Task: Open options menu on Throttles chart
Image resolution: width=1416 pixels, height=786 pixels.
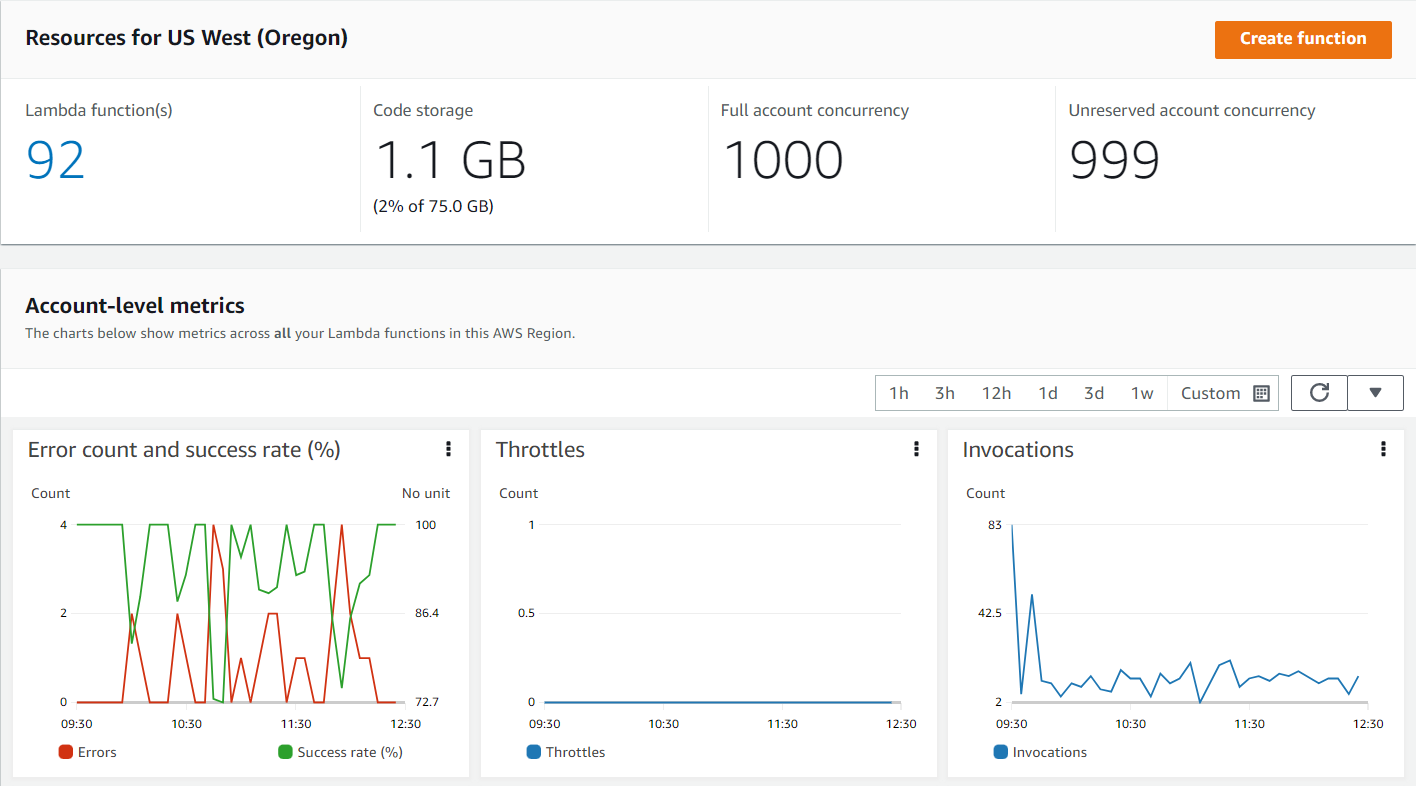Action: pyautogui.click(x=916, y=449)
